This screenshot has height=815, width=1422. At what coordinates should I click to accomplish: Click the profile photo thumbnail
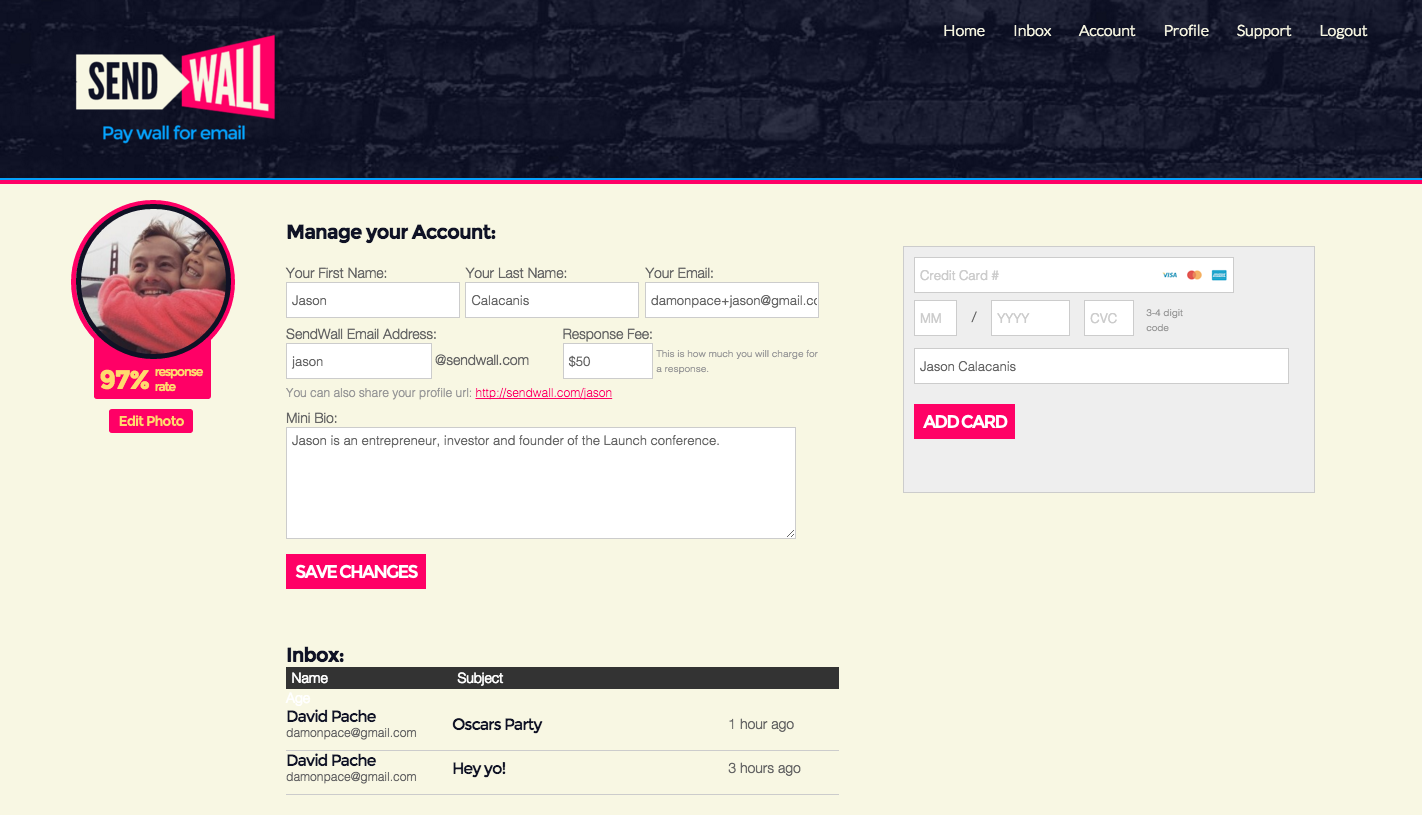153,283
